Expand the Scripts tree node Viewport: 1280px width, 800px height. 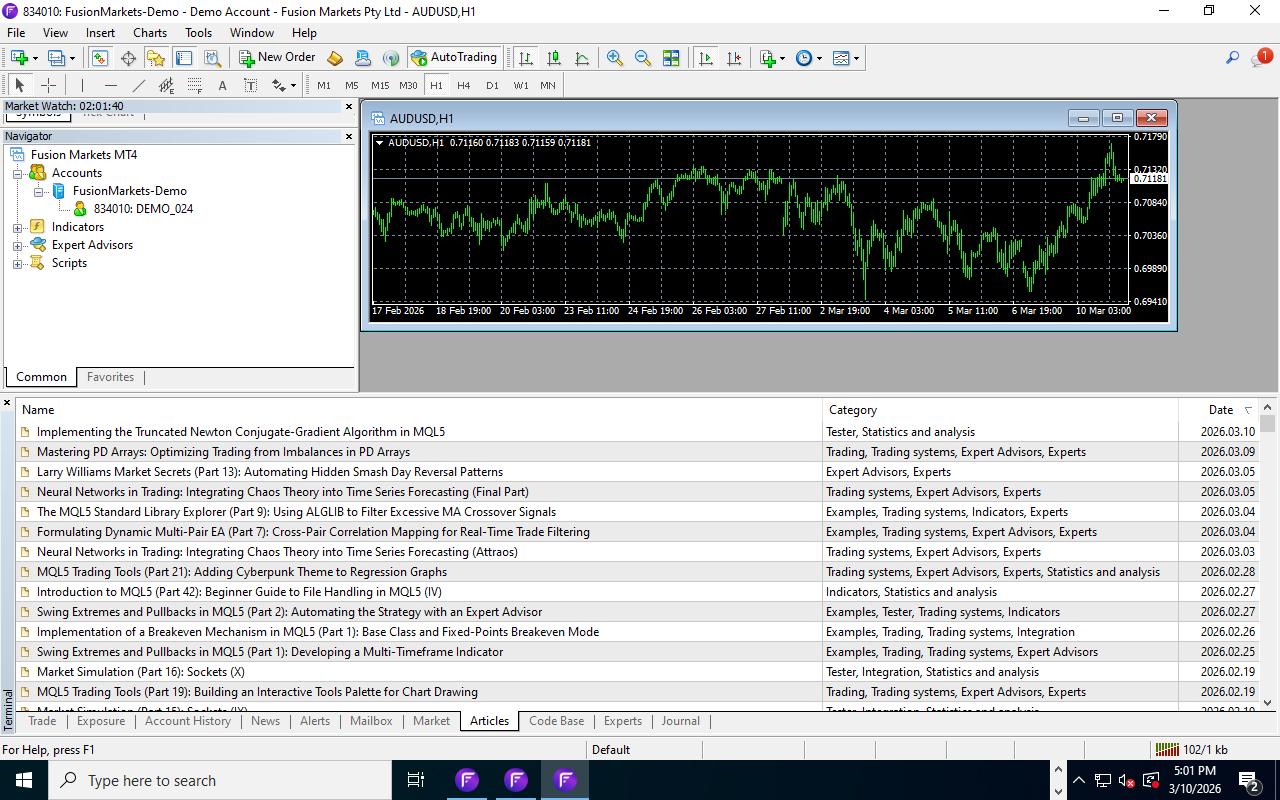pyautogui.click(x=17, y=263)
